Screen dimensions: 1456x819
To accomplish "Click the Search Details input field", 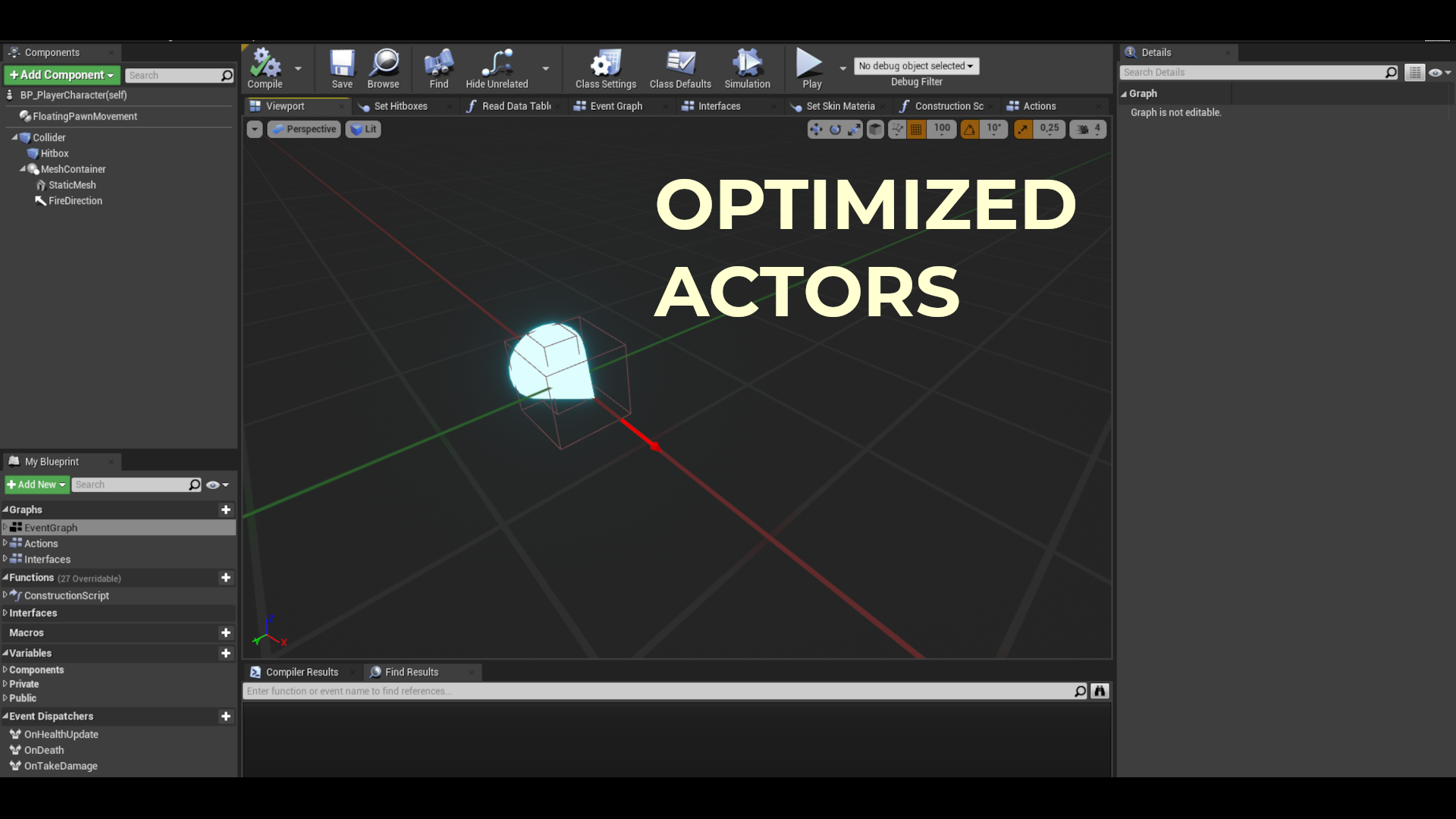I will point(1251,73).
